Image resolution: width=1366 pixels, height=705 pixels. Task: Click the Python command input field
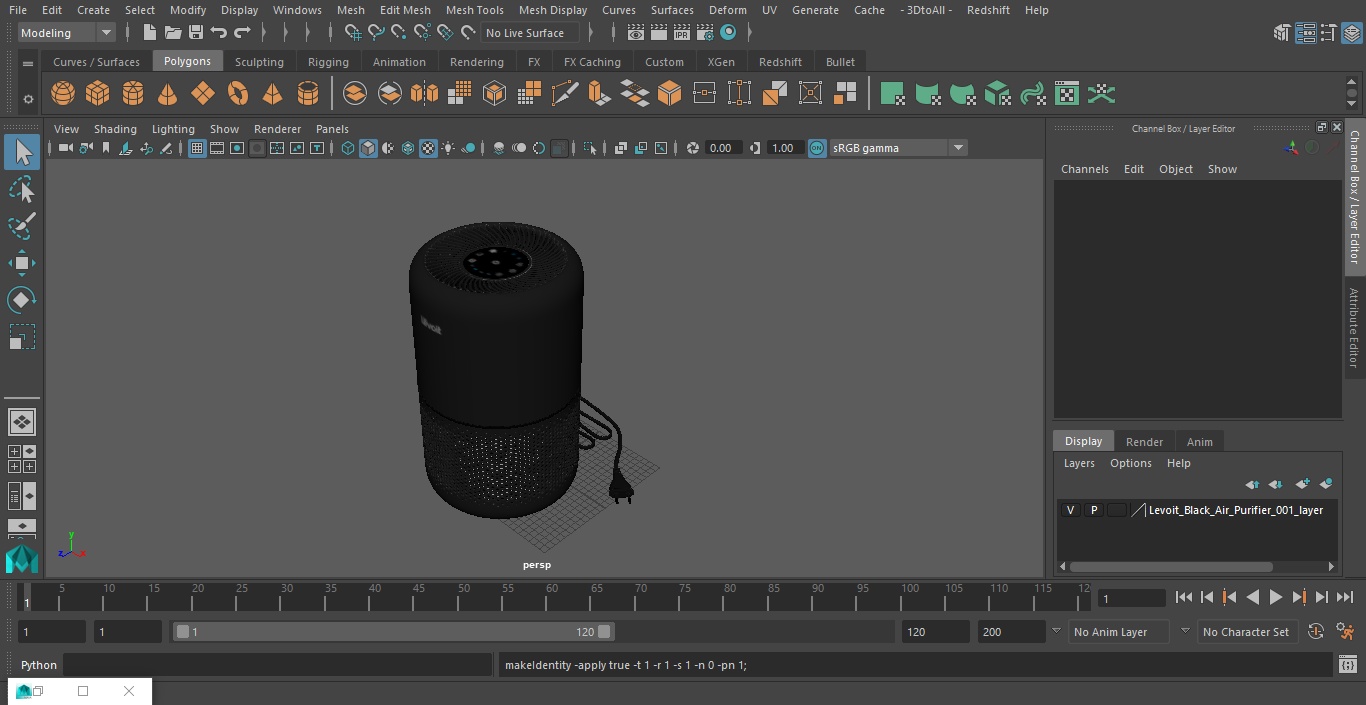click(278, 665)
